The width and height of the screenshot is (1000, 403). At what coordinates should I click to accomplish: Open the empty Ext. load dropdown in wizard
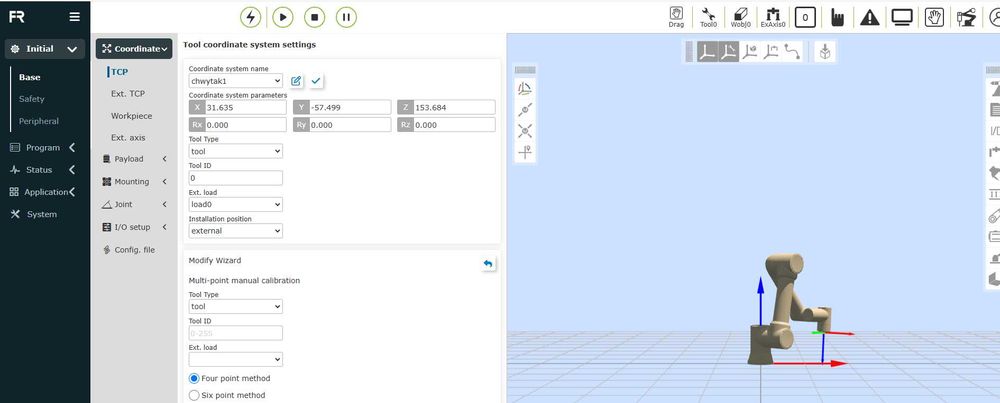point(236,359)
